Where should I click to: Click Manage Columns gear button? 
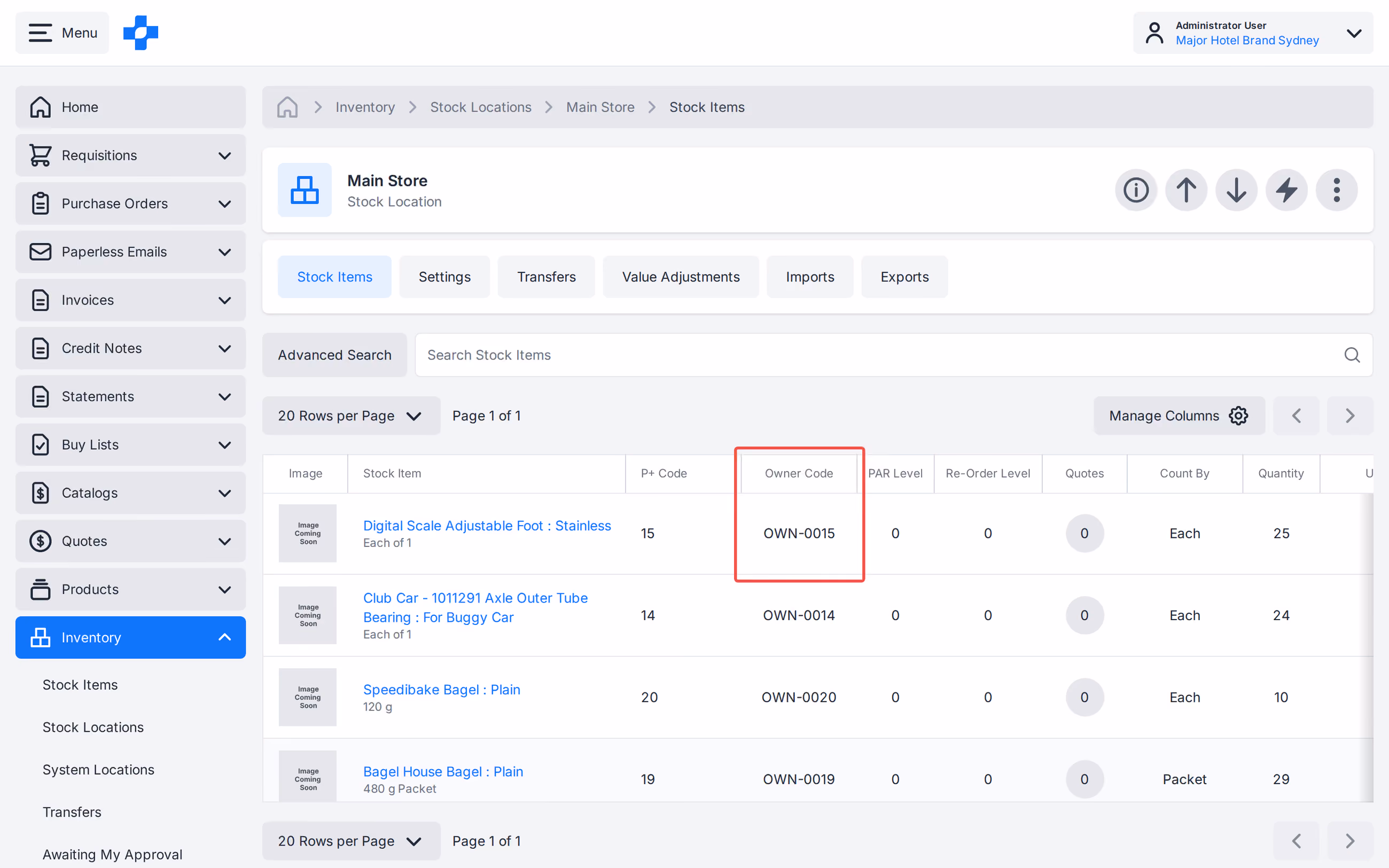(x=1179, y=416)
